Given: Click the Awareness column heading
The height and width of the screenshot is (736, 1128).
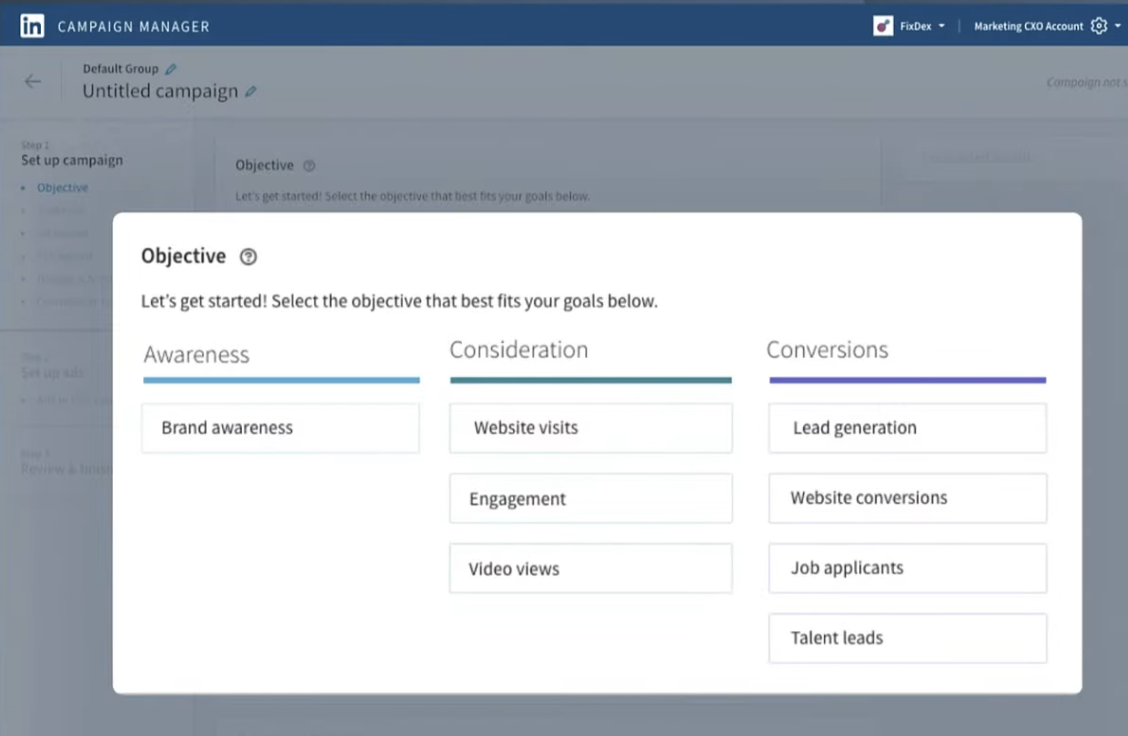Looking at the screenshot, I should [x=196, y=355].
